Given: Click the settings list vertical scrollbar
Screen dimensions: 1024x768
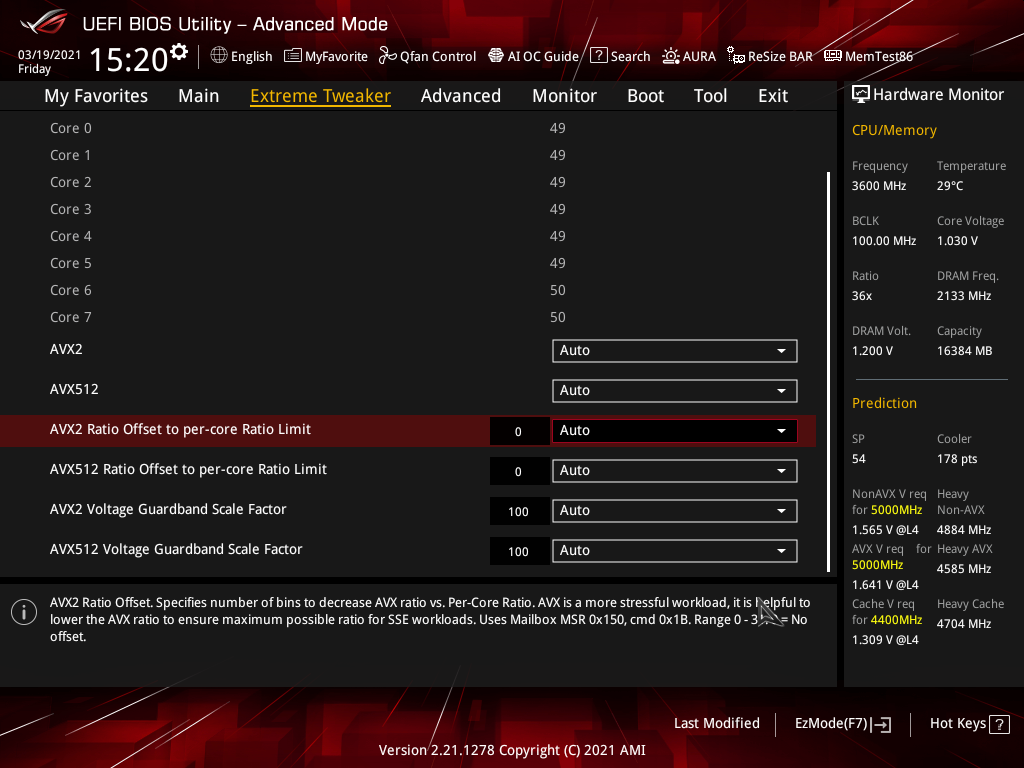Looking at the screenshot, I should coord(828,372).
